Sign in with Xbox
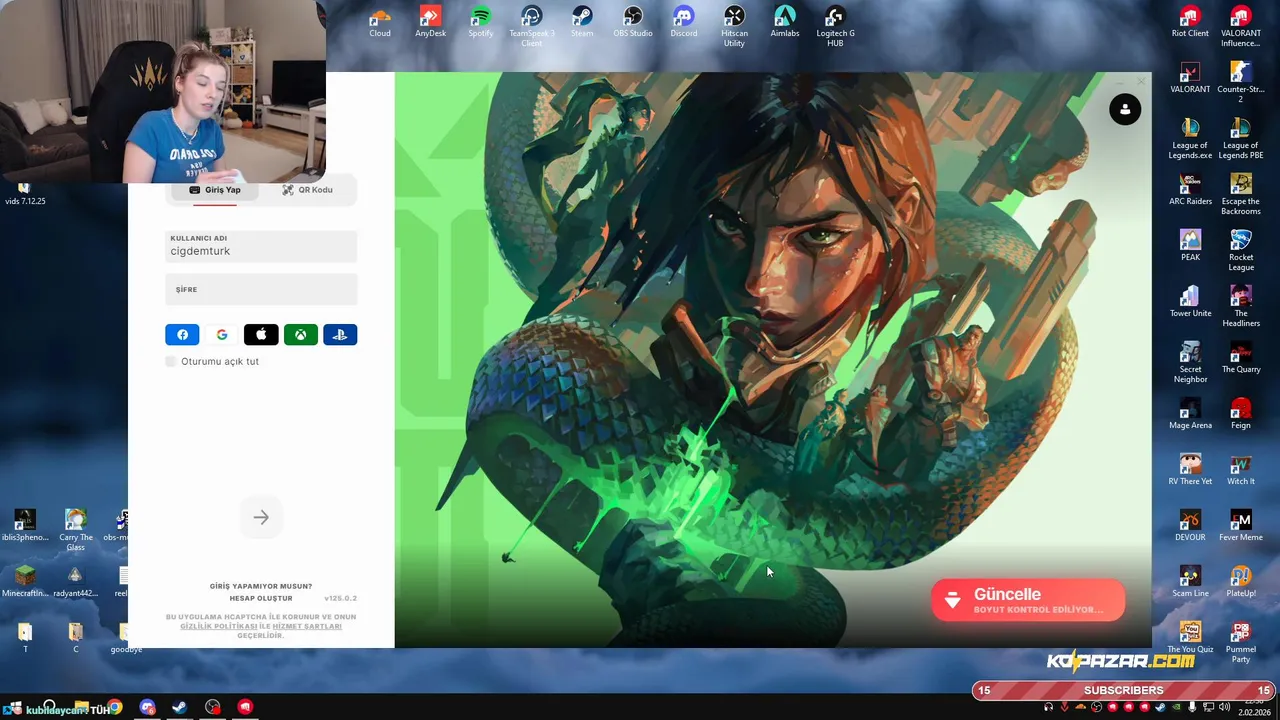 [301, 335]
